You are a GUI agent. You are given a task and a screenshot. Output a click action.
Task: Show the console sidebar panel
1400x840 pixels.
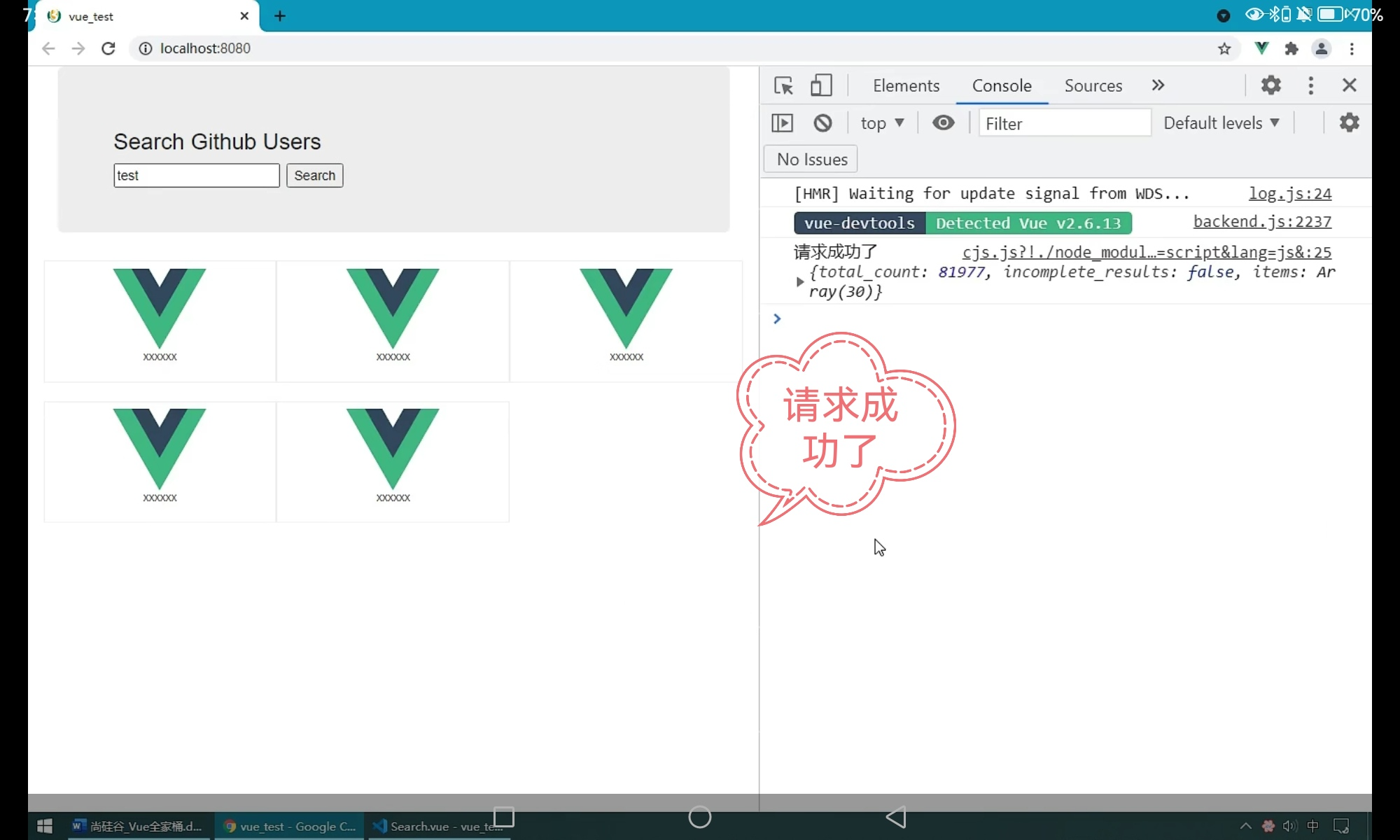coord(782,123)
